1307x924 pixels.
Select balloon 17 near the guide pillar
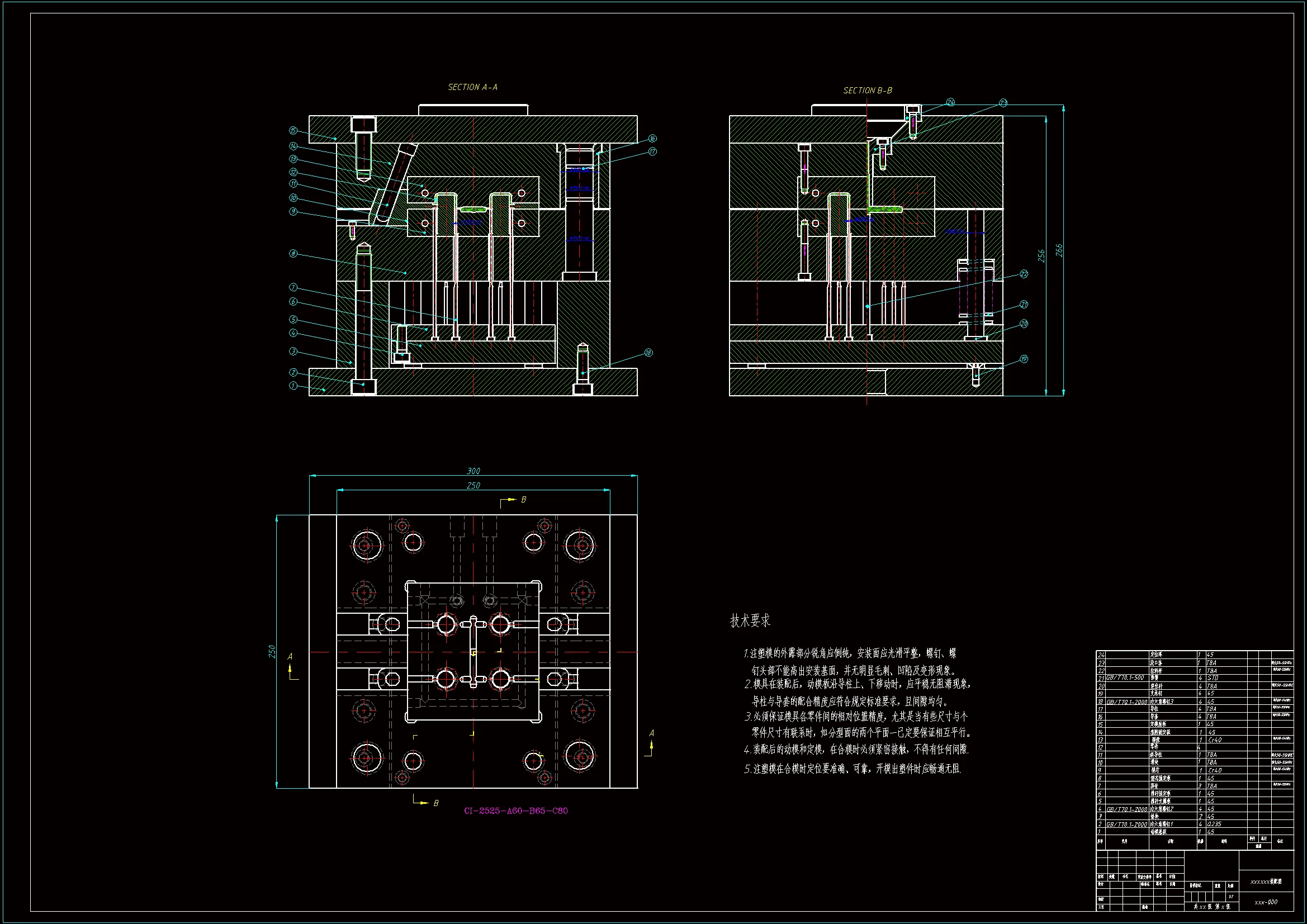(x=652, y=151)
